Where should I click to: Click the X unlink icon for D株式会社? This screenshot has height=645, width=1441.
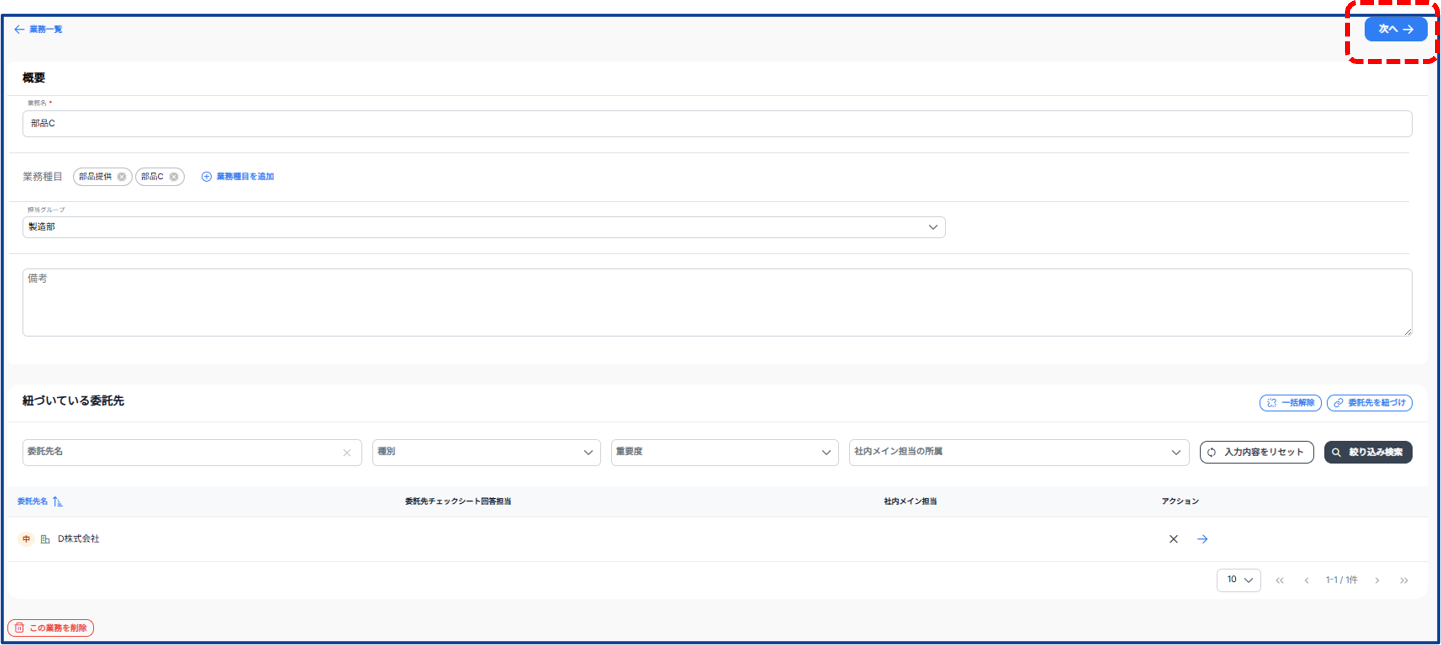pos(1173,539)
